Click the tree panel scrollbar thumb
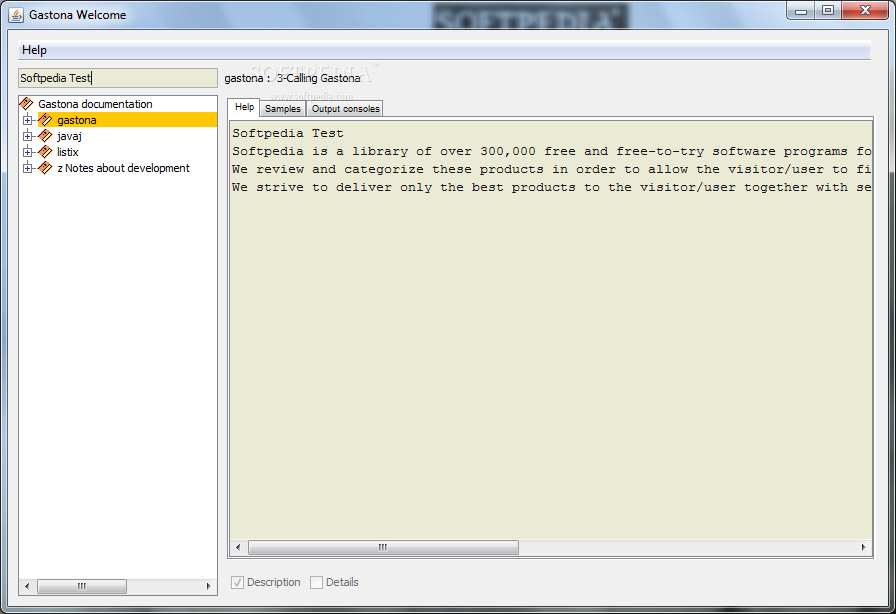Image resolution: width=896 pixels, height=614 pixels. [x=82, y=586]
